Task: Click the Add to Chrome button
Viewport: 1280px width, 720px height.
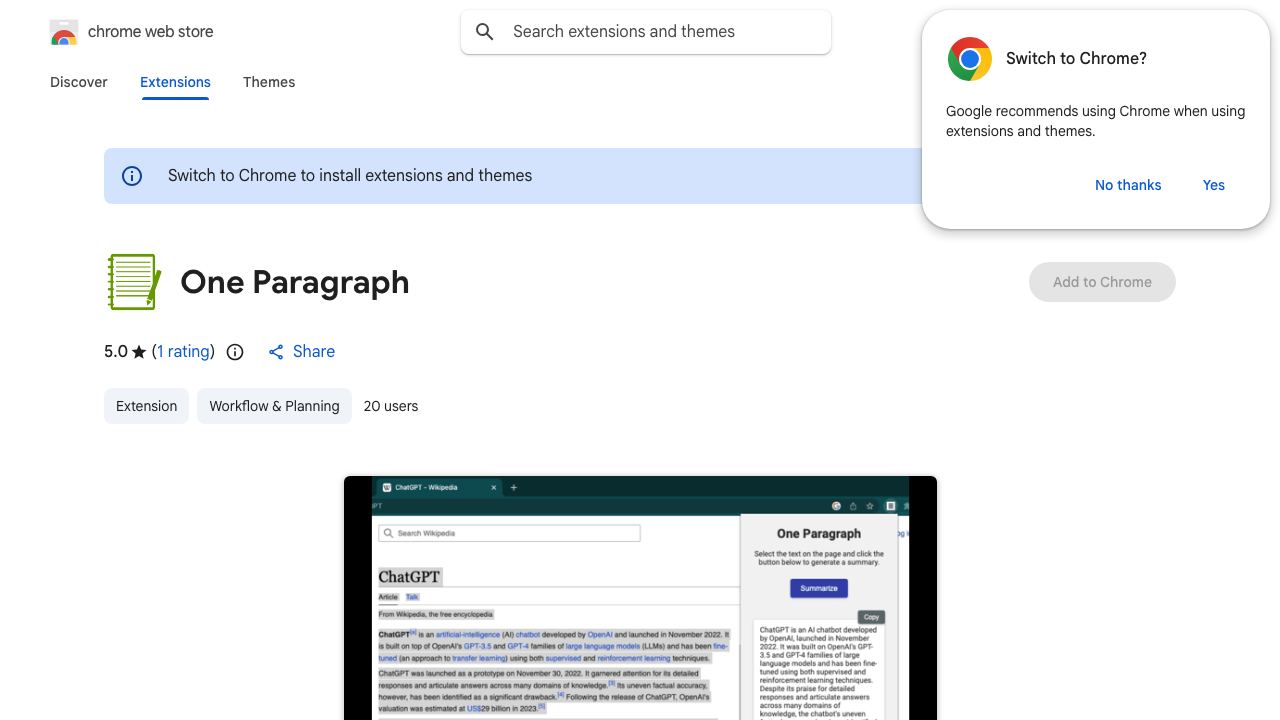Action: point(1102,282)
